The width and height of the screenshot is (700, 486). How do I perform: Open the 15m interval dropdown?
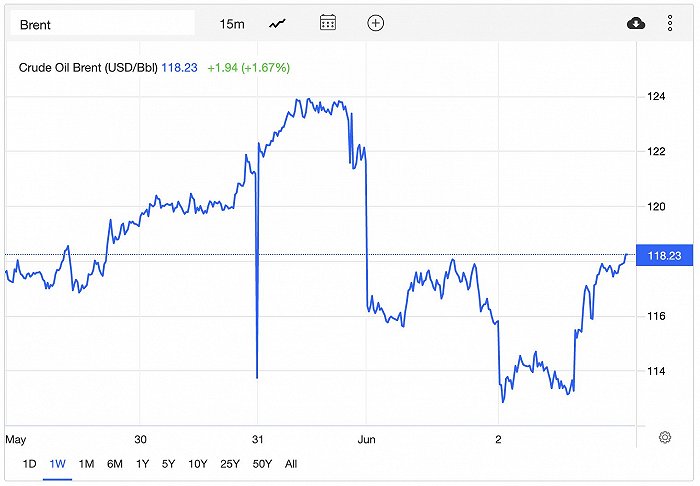232,23
